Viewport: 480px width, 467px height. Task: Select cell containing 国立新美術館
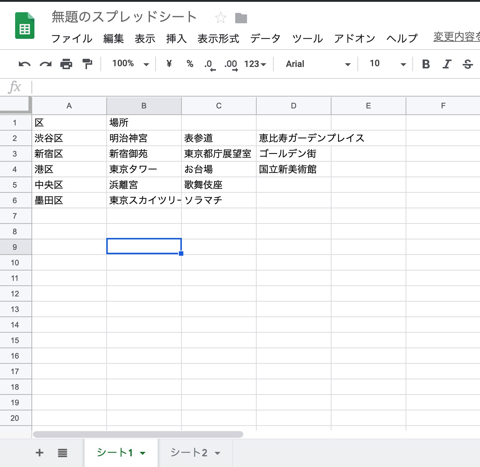pos(294,169)
